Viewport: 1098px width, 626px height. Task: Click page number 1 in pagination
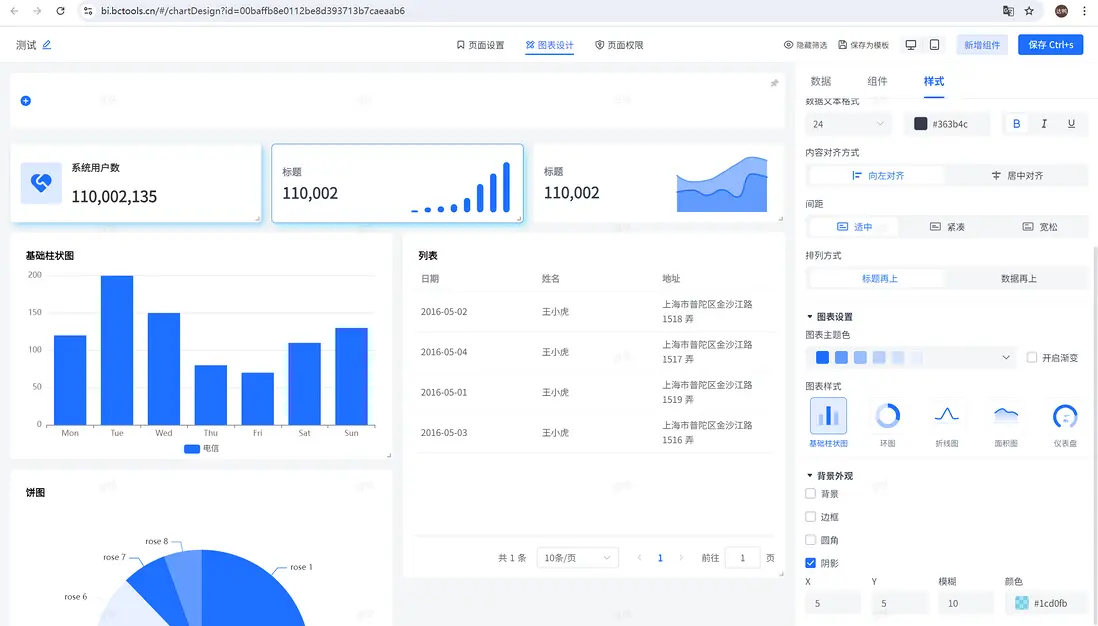pyautogui.click(x=660, y=558)
